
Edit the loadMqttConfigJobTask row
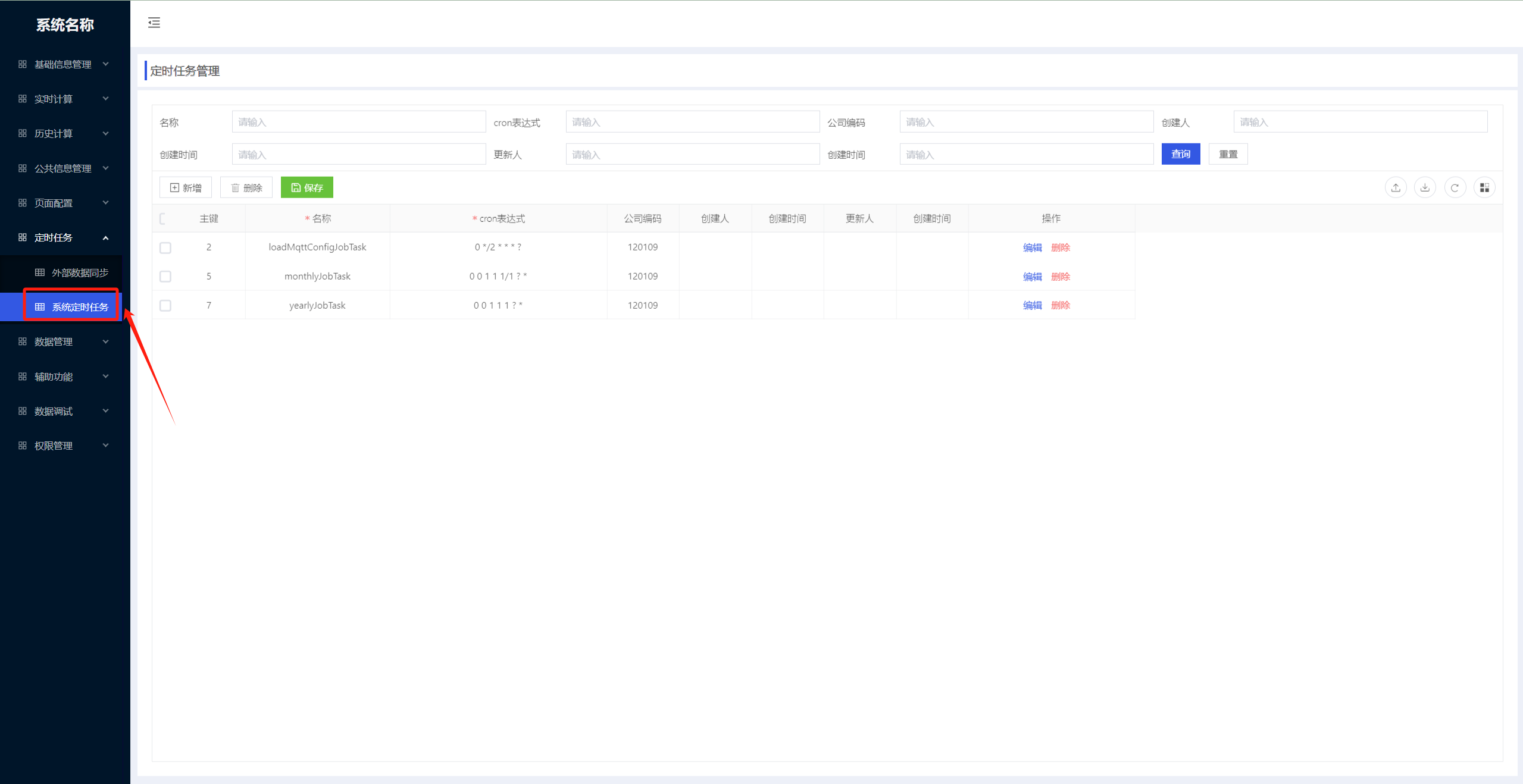[x=1033, y=247]
